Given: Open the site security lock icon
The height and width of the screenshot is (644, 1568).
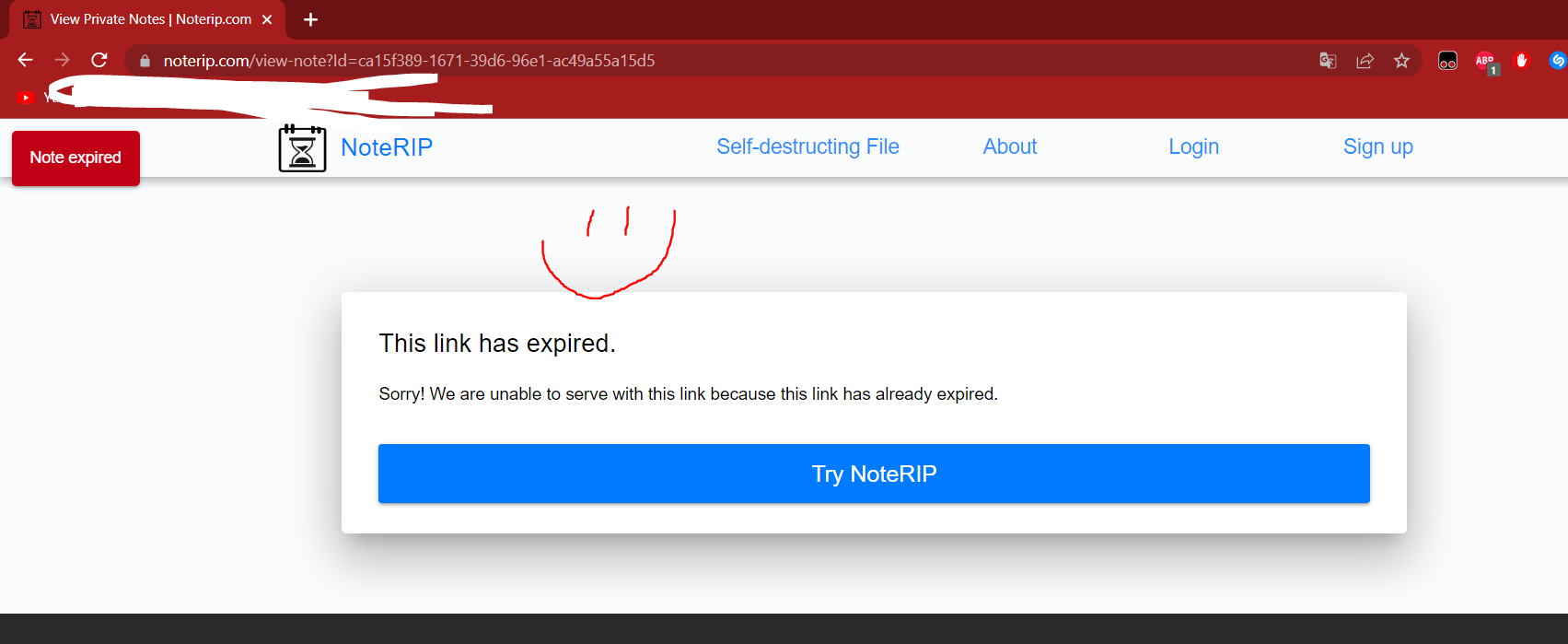Looking at the screenshot, I should [x=145, y=61].
